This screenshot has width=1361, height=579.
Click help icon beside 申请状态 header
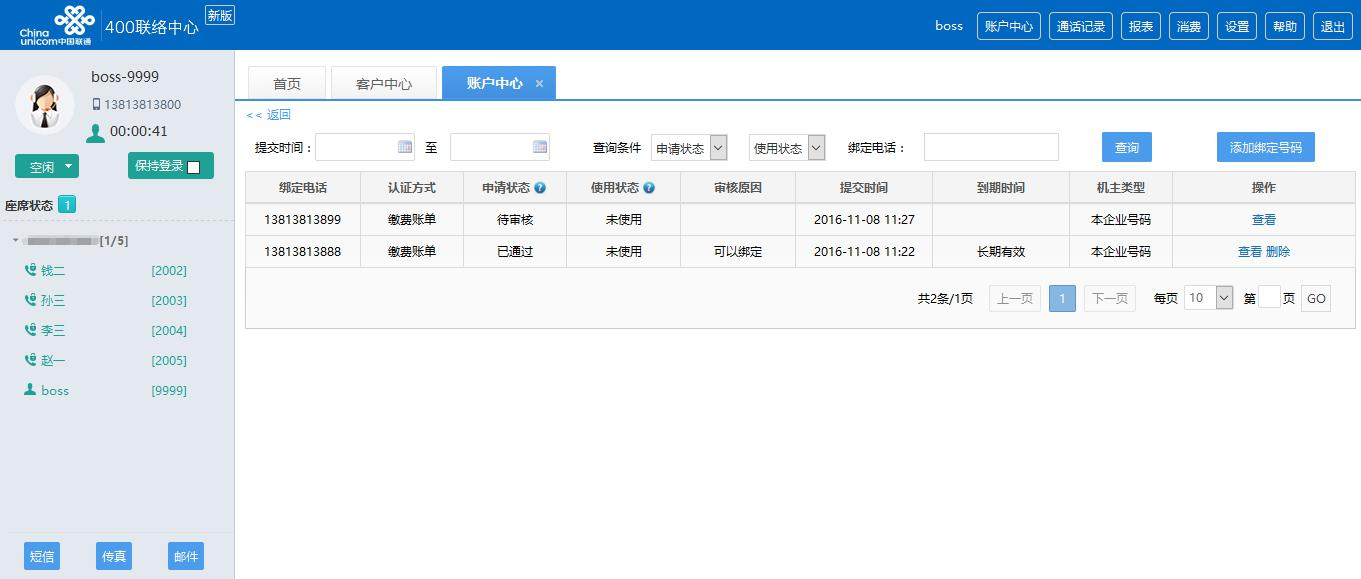coord(540,188)
